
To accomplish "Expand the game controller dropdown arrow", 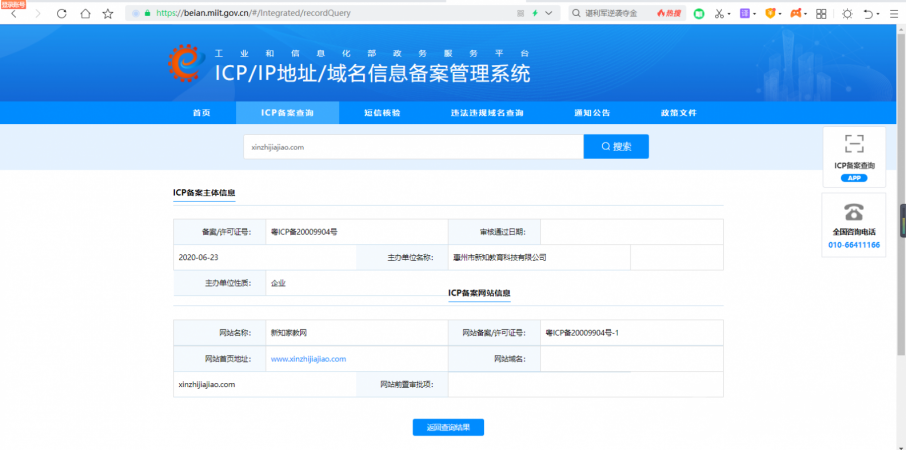I will pos(805,14).
